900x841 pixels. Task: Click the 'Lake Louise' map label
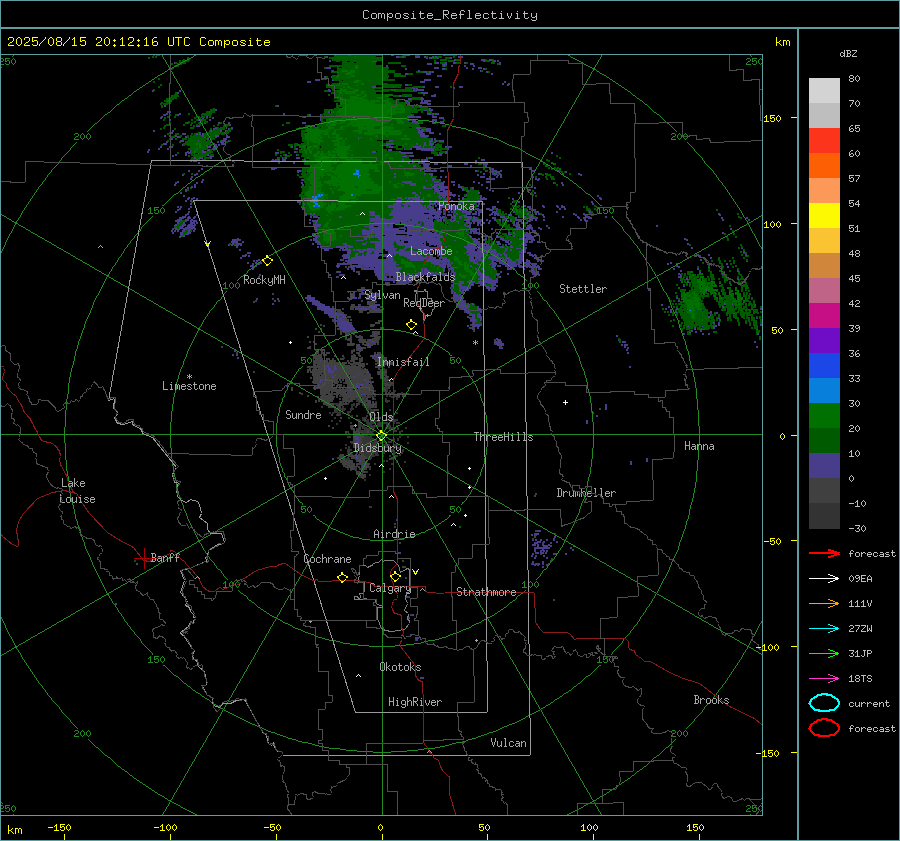point(77,491)
